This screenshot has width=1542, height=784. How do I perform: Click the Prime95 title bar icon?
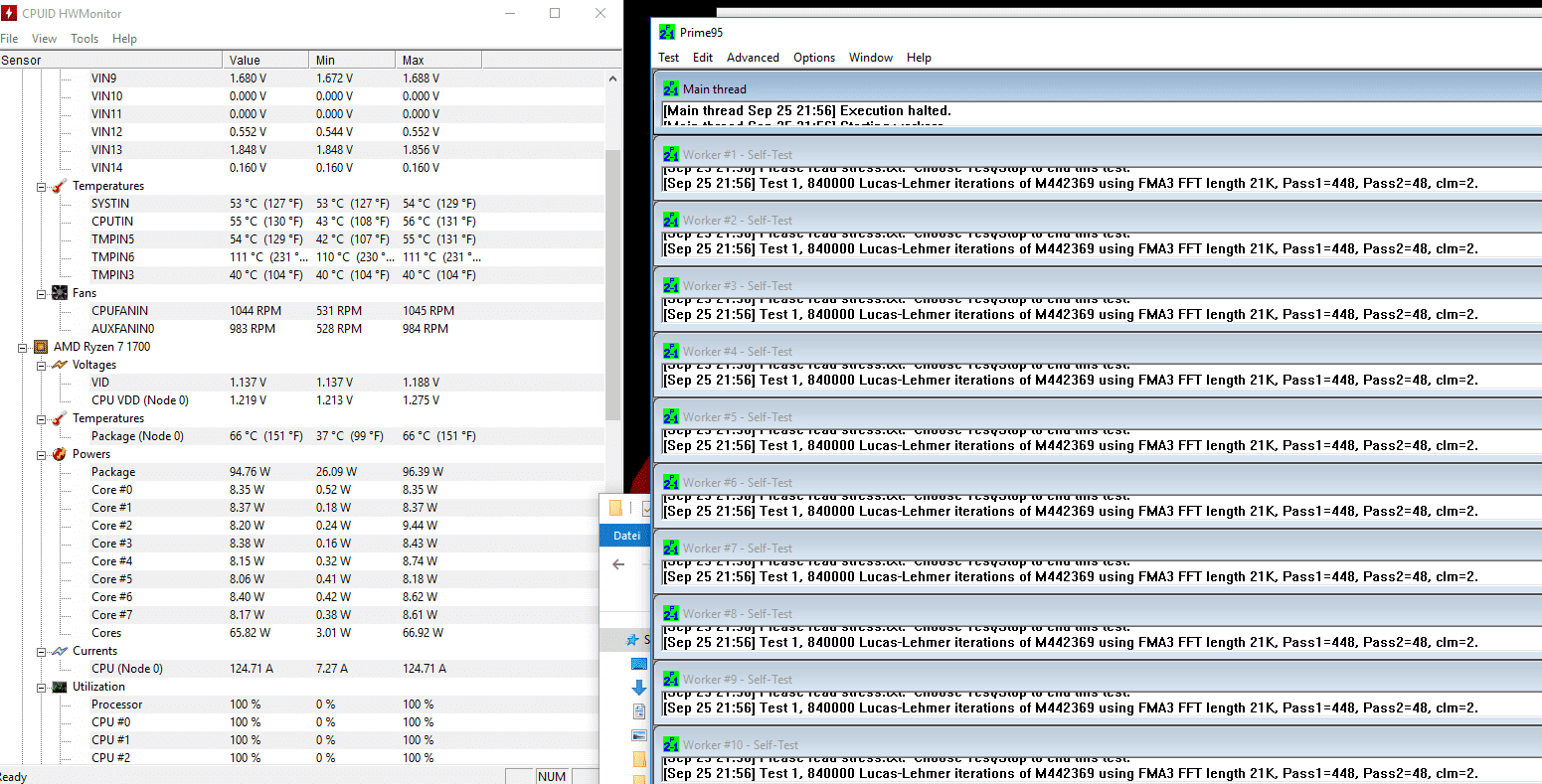tap(667, 33)
